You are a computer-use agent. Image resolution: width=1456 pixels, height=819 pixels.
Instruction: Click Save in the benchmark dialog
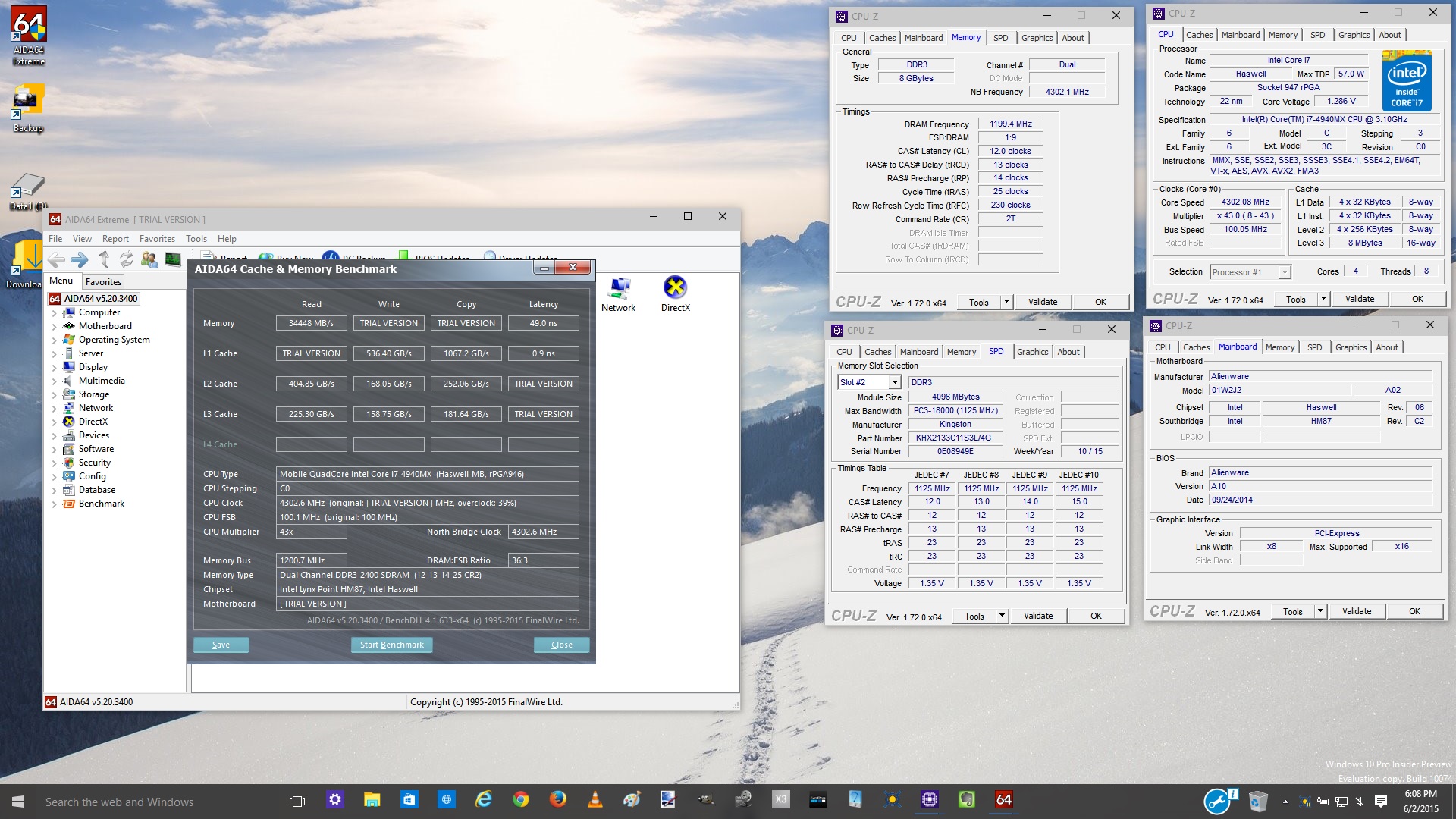[x=221, y=645]
